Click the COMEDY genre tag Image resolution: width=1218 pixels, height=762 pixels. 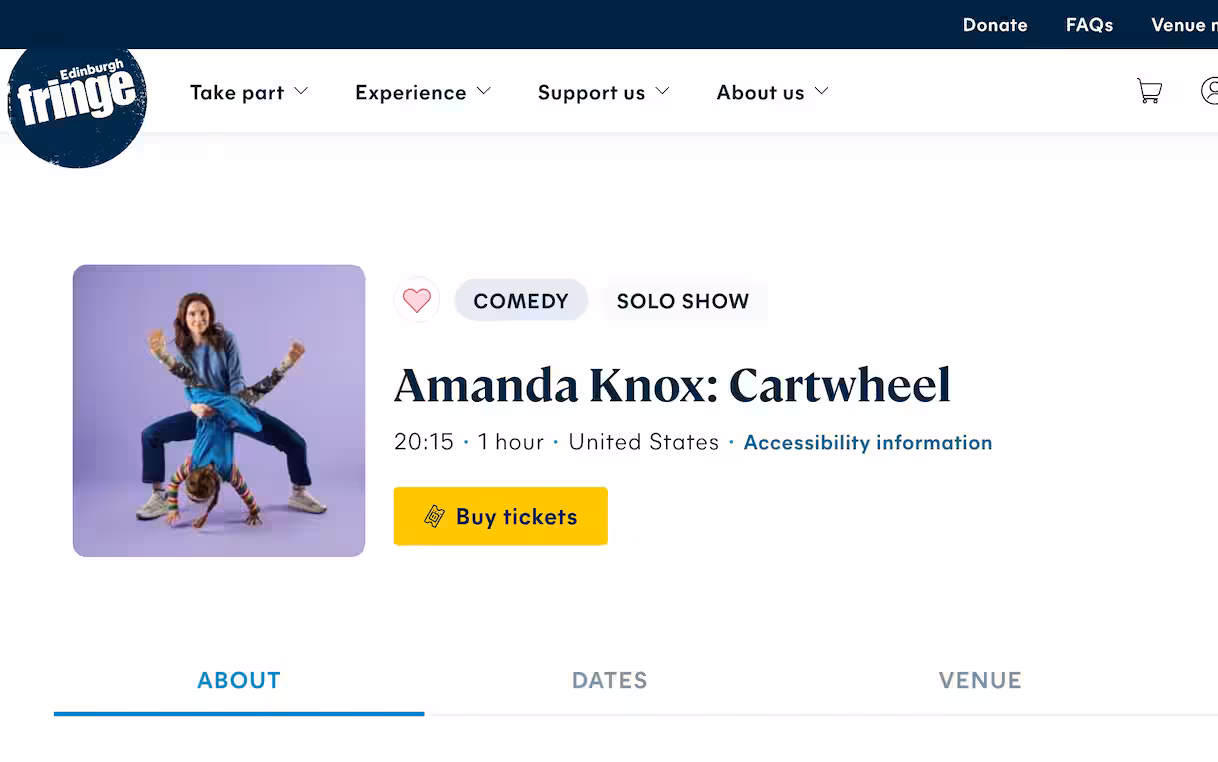(521, 301)
